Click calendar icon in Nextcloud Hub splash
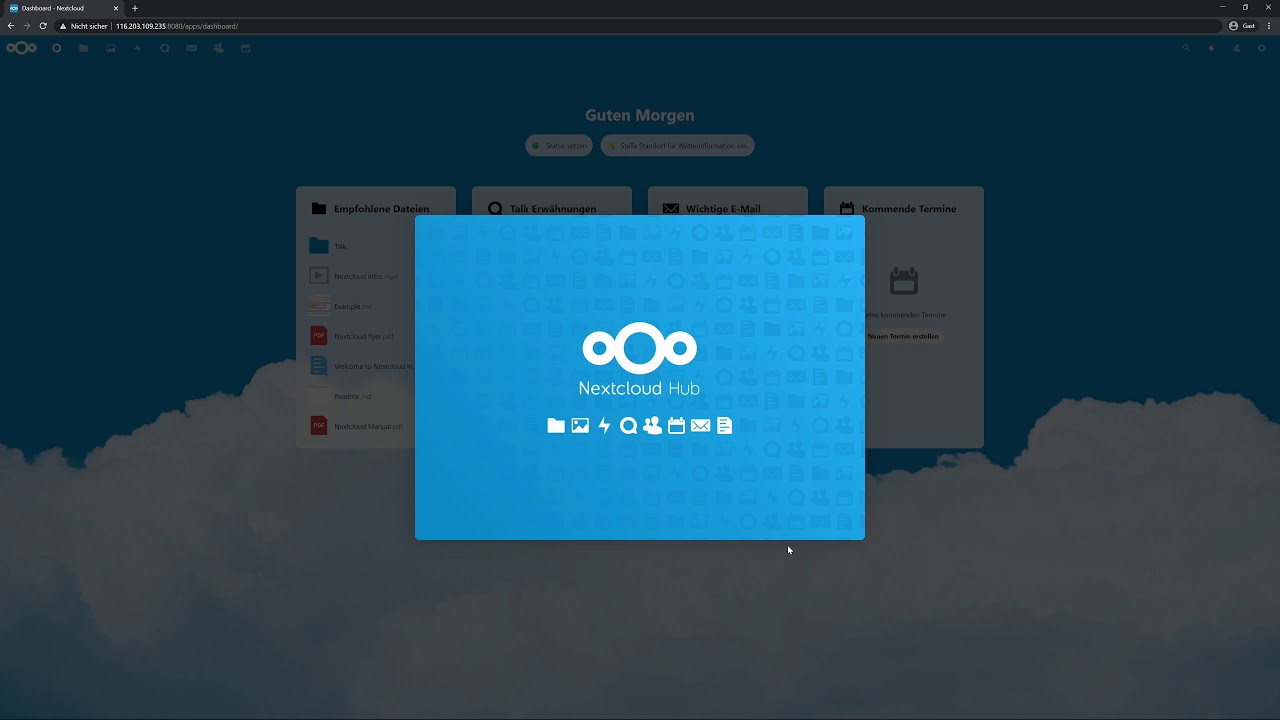This screenshot has width=1280, height=720. [x=676, y=426]
